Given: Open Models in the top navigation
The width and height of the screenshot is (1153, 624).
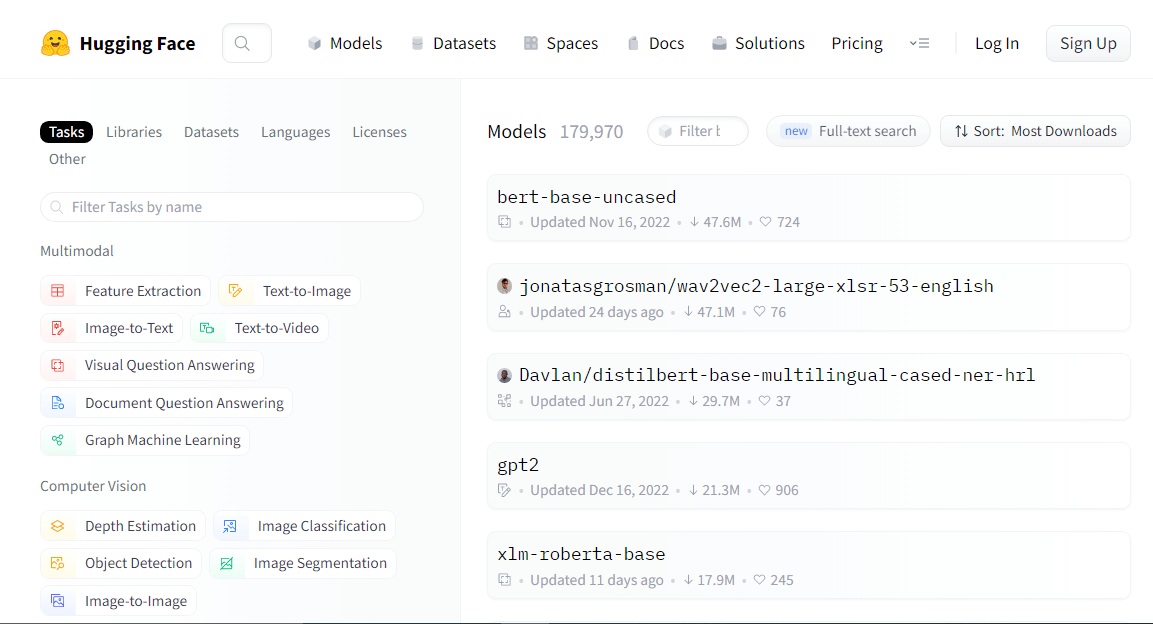Looking at the screenshot, I should [x=345, y=43].
